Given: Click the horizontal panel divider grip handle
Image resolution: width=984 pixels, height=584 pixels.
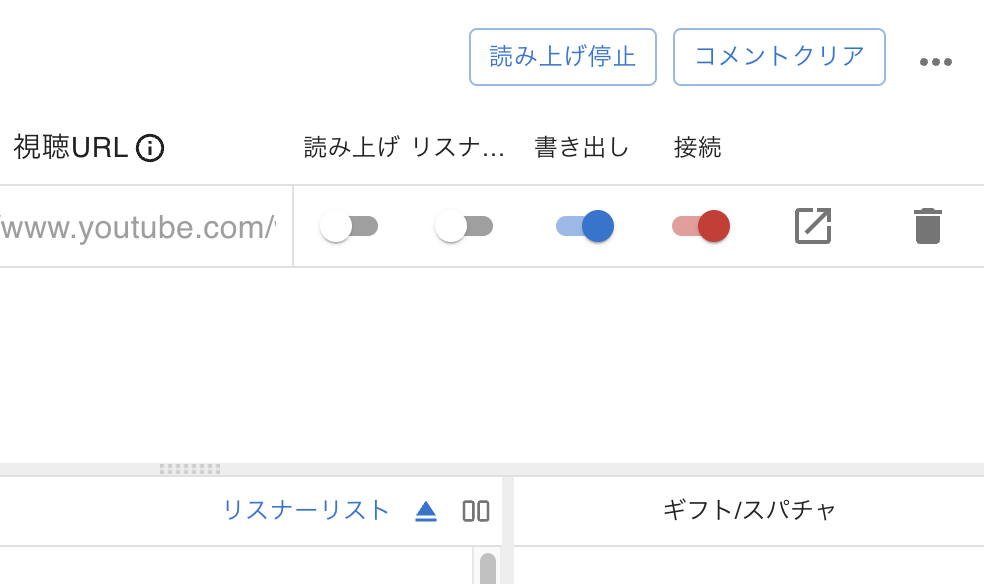Looking at the screenshot, I should click(x=190, y=469).
